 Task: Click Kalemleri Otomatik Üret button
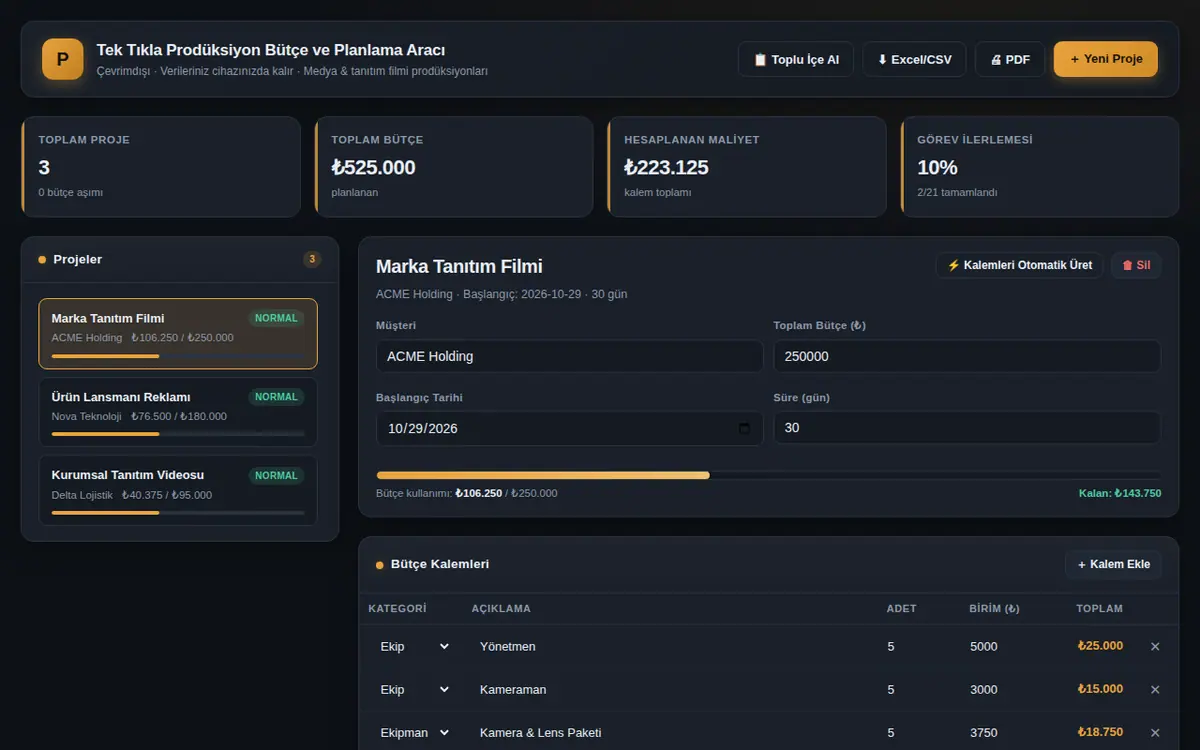[1020, 265]
